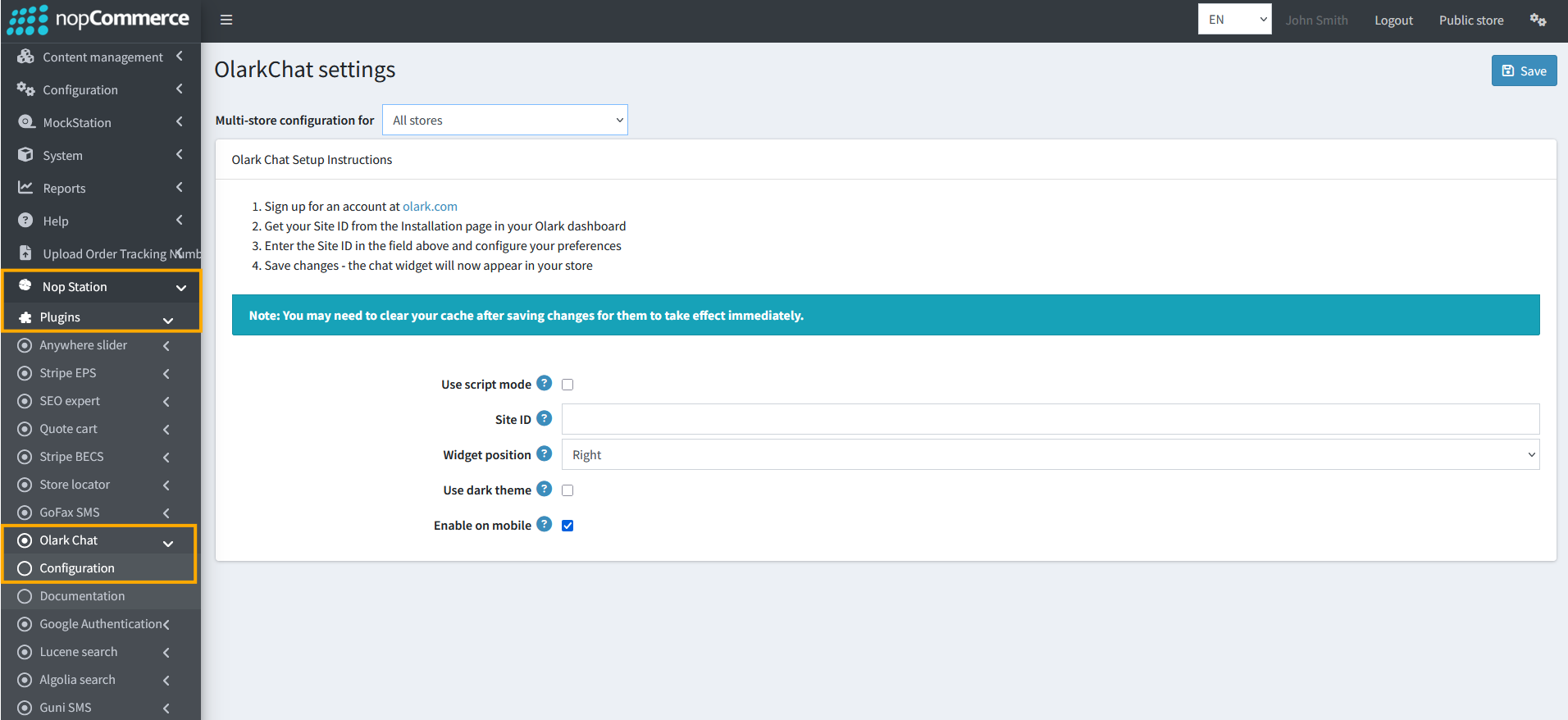This screenshot has height=720, width=1568.
Task: Uncheck the Enable on mobile checkbox
Action: click(x=567, y=526)
